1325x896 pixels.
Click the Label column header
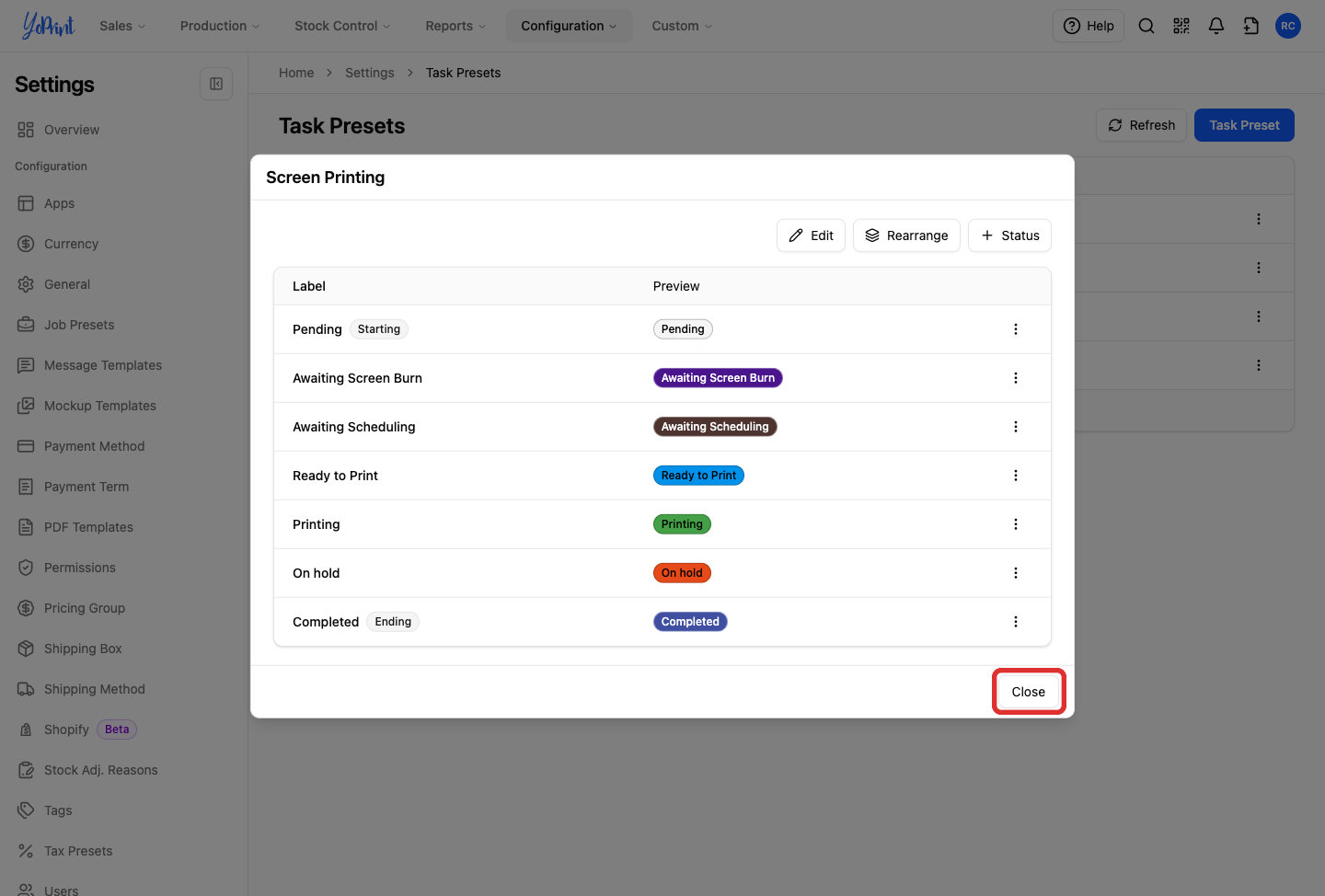(309, 286)
